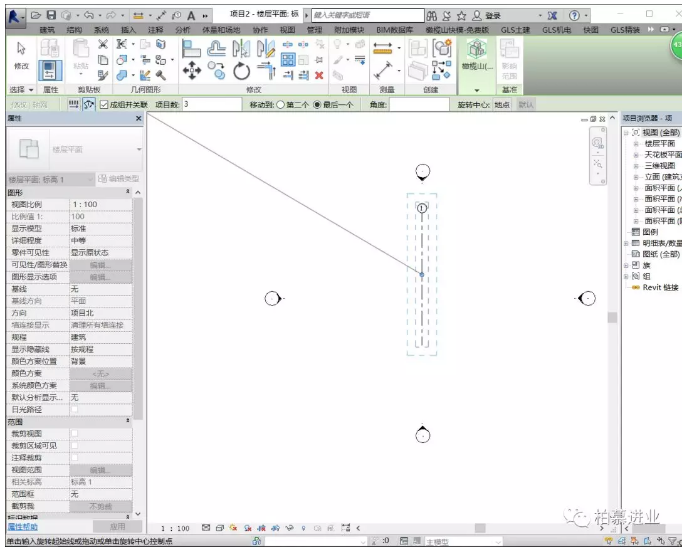Open the 楼层平面: 标高 1 instance dropdown
The width and height of the screenshot is (688, 553).
pyautogui.click(x=51, y=179)
